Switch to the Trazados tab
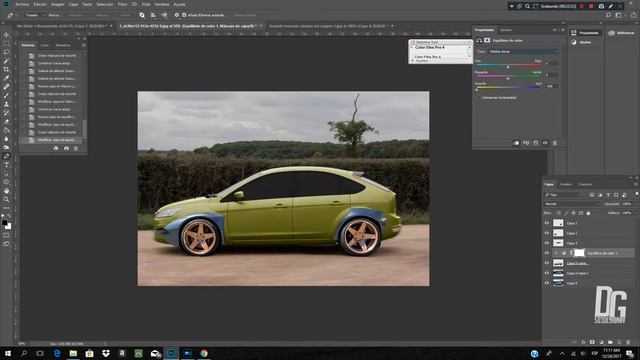Viewport: 640px width, 360px height. point(584,184)
